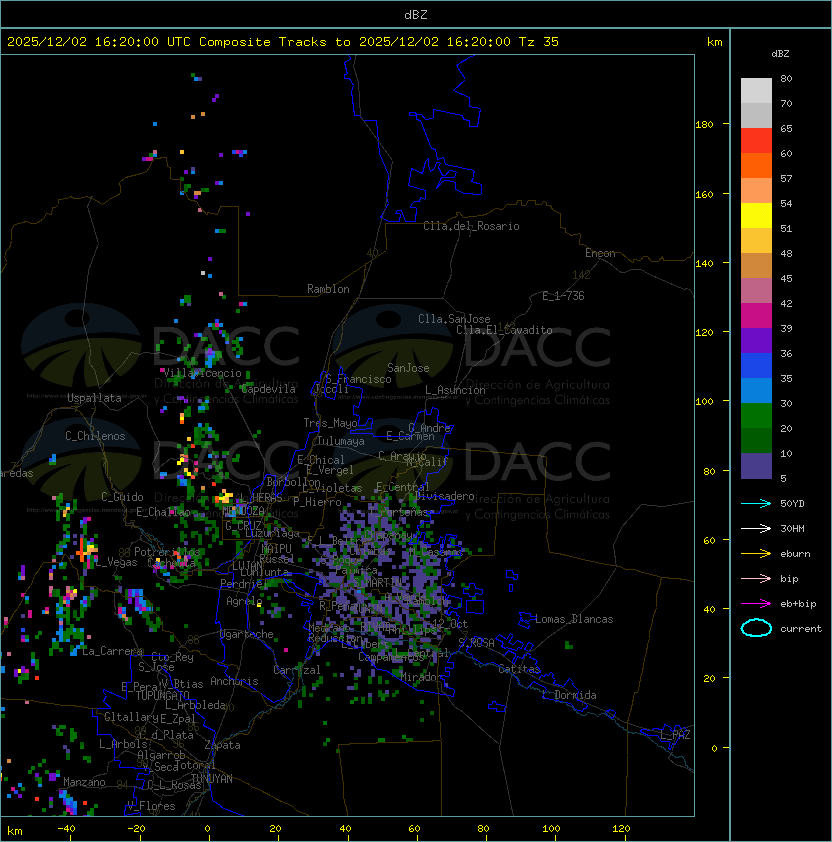Click the 'dBZ' label above the color scale
The width and height of the screenshot is (832, 842).
780,54
